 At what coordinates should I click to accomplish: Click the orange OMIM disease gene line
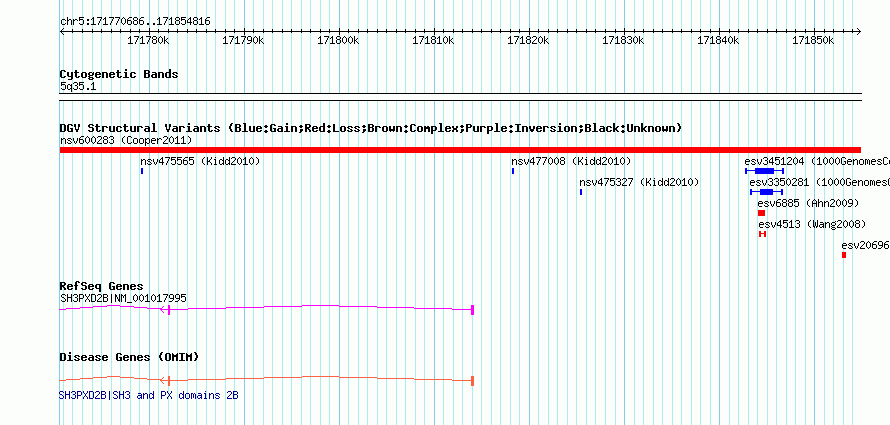tap(266, 379)
